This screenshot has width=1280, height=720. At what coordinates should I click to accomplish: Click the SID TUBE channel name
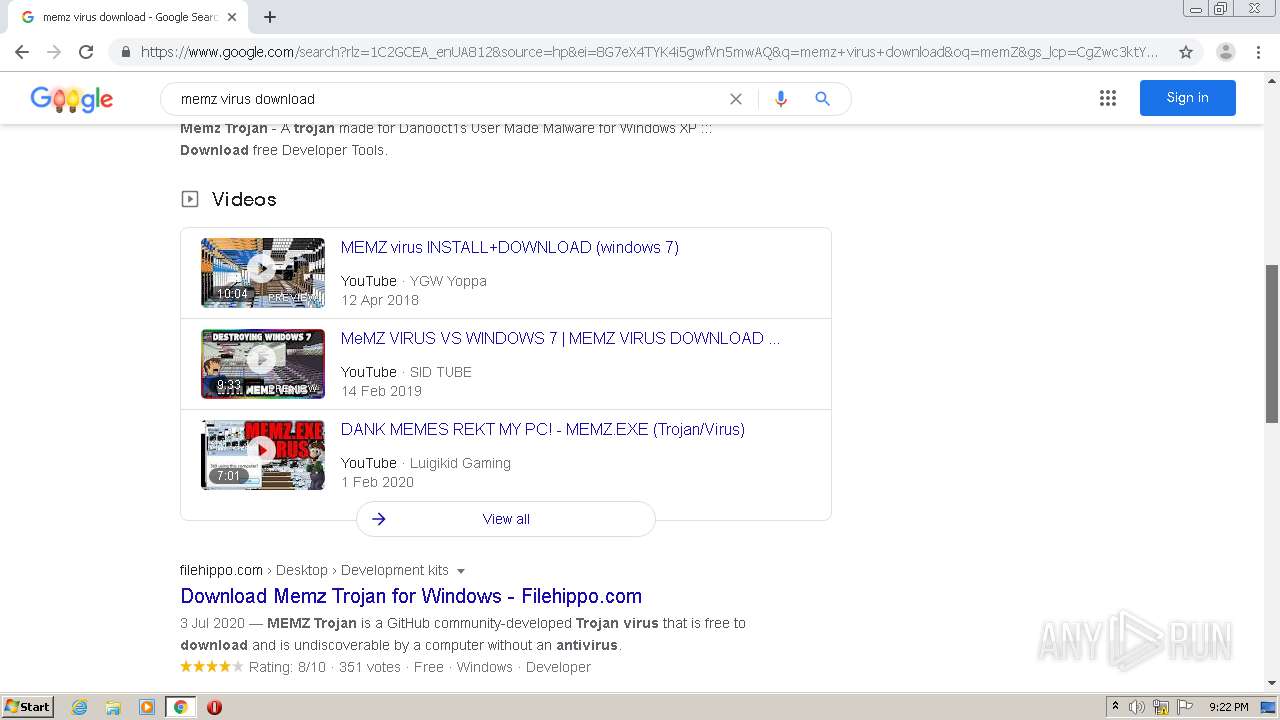click(x=440, y=372)
